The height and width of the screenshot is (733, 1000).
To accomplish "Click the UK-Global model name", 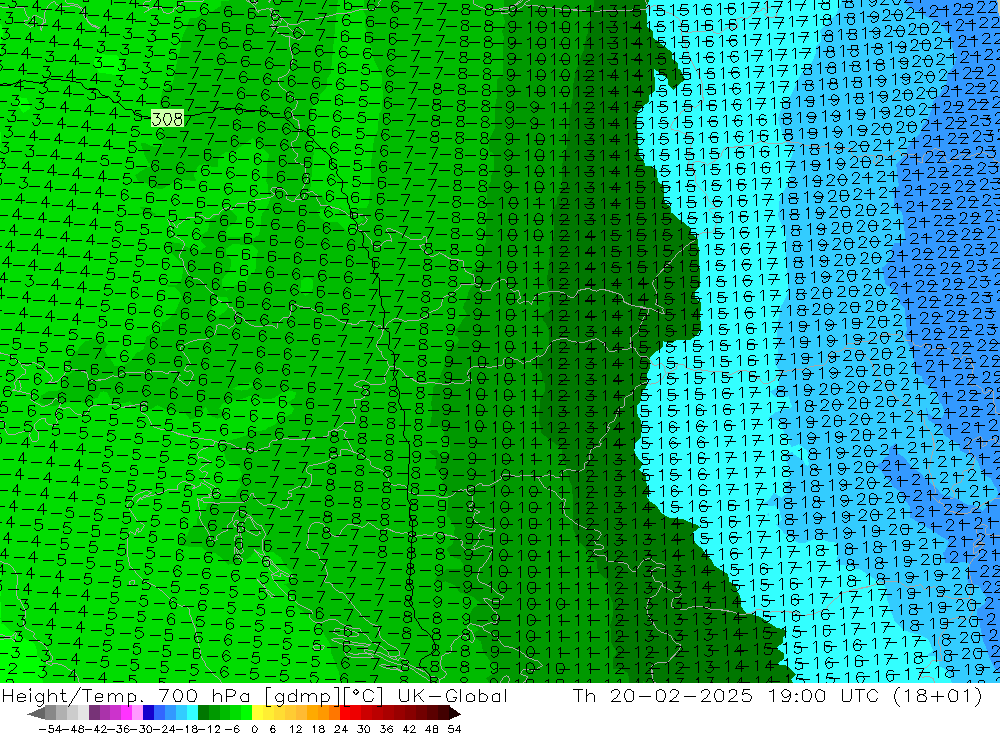I will click(452, 696).
